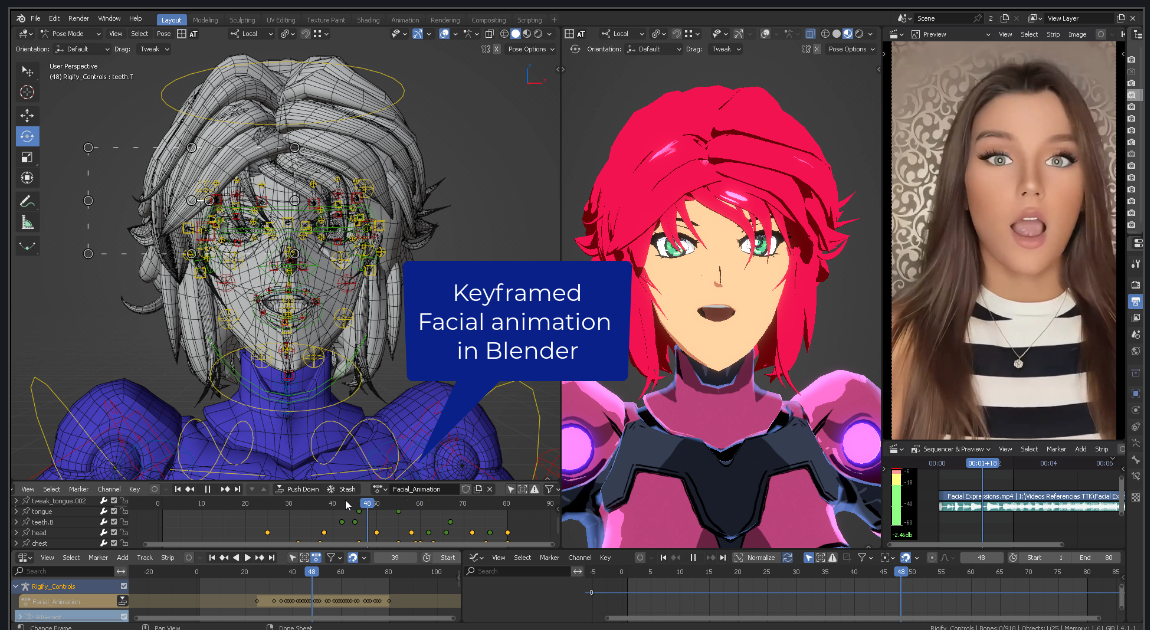Select the Annotate tool
The height and width of the screenshot is (630, 1150).
click(27, 201)
